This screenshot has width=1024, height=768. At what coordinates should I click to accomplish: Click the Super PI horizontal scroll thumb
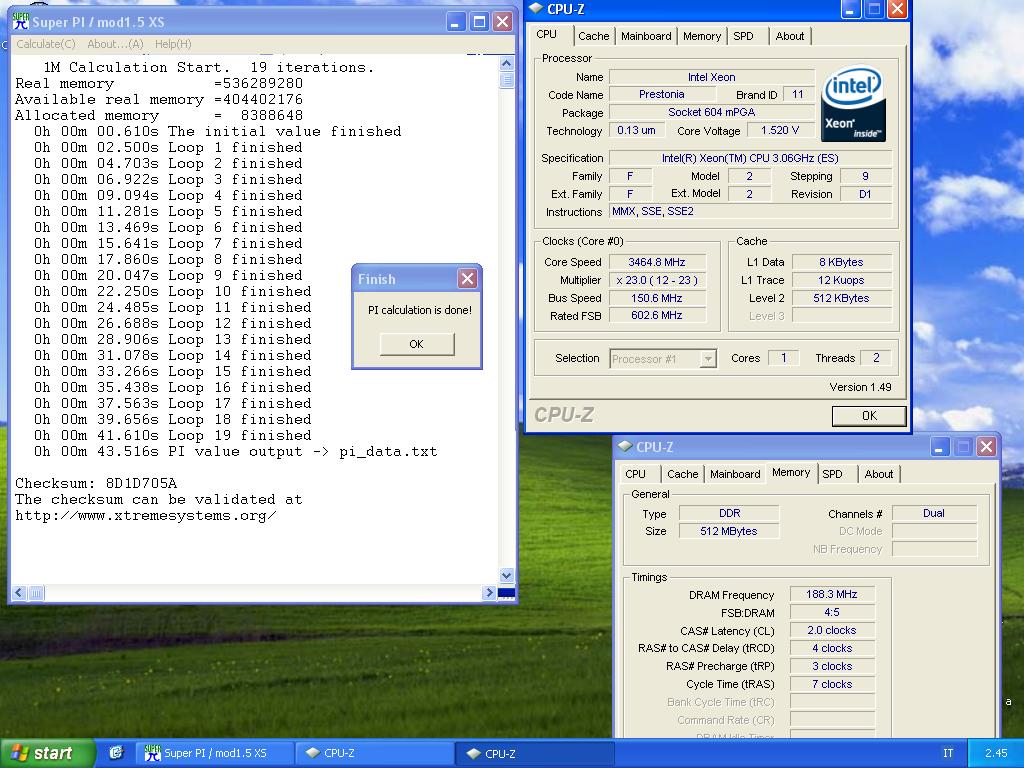[x=37, y=593]
